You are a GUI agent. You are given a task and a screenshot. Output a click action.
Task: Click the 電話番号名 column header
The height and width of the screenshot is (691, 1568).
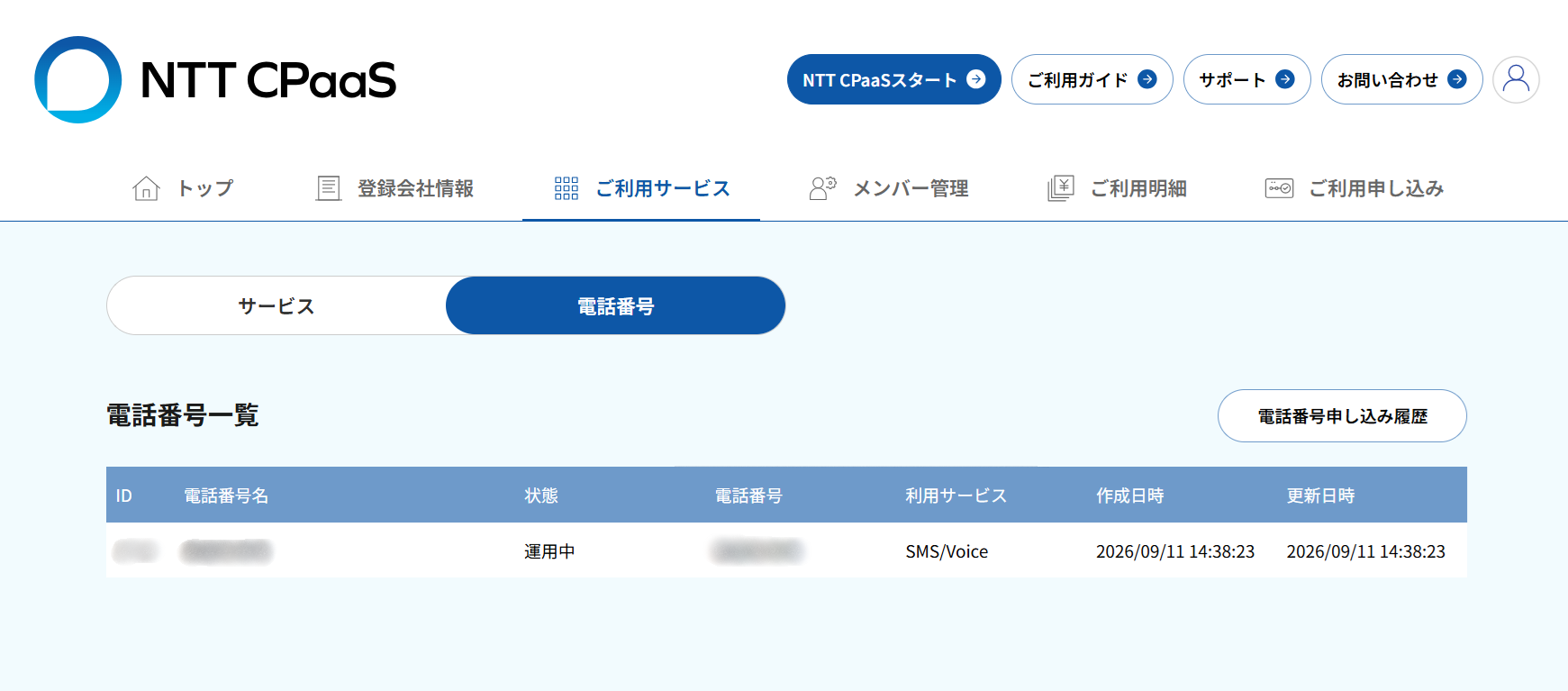[226, 496]
